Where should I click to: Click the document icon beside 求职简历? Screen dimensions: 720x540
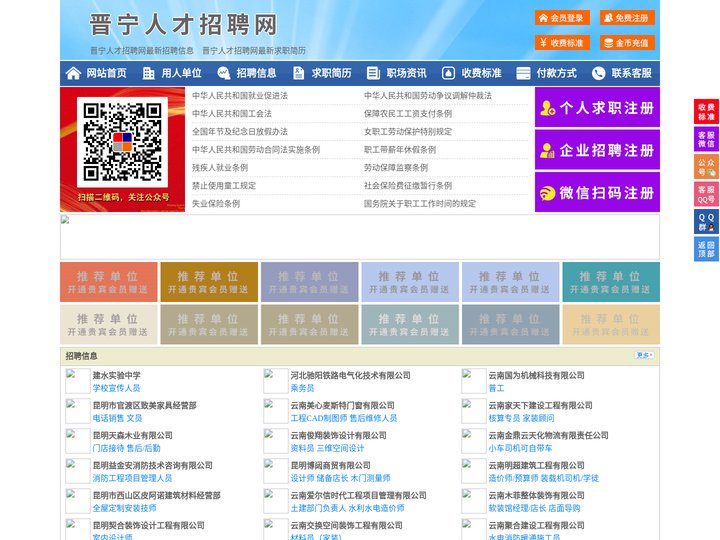[x=298, y=73]
